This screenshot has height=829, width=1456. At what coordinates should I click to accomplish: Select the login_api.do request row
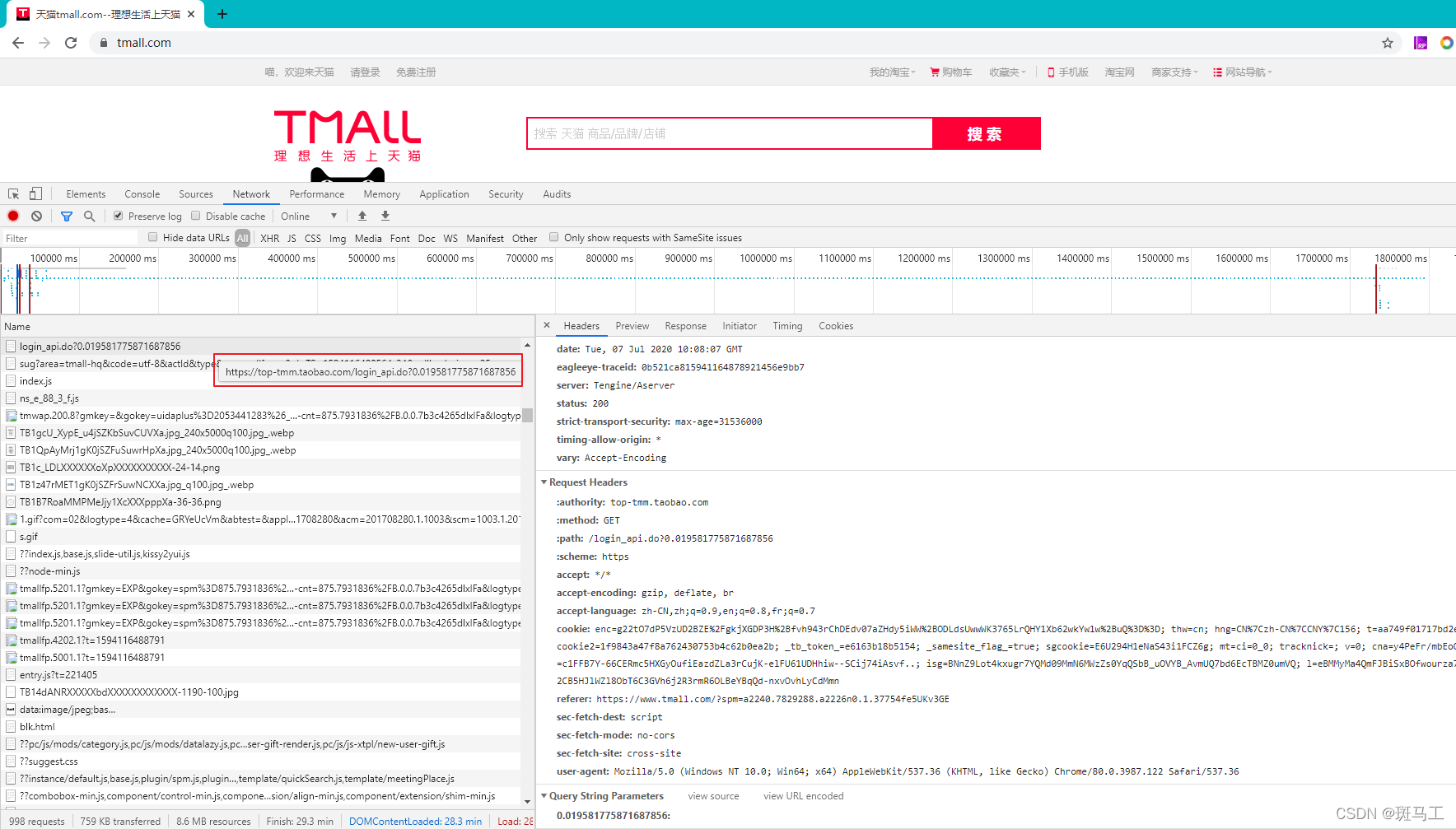(x=261, y=347)
